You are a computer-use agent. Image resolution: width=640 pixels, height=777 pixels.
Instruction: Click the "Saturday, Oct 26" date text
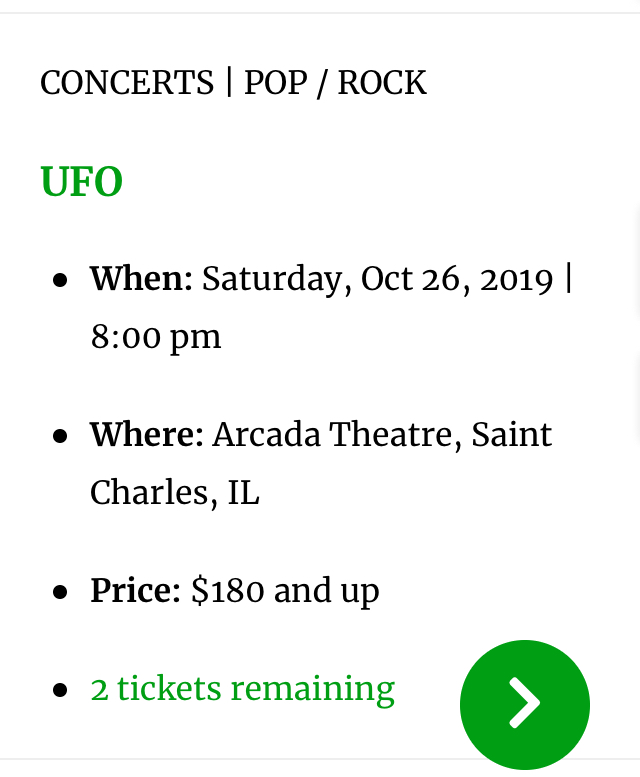click(325, 278)
